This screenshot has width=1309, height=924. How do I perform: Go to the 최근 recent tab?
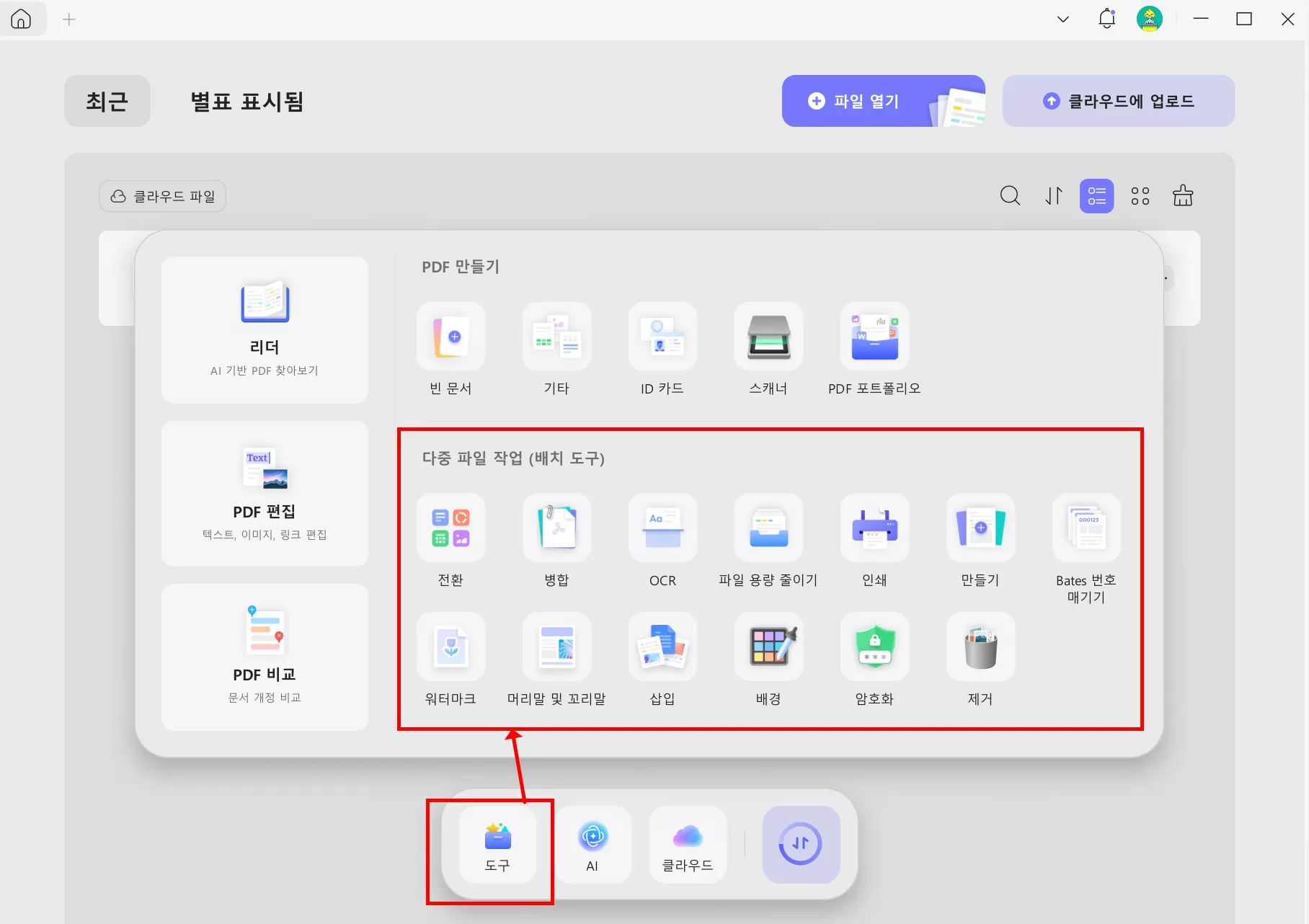pos(107,102)
